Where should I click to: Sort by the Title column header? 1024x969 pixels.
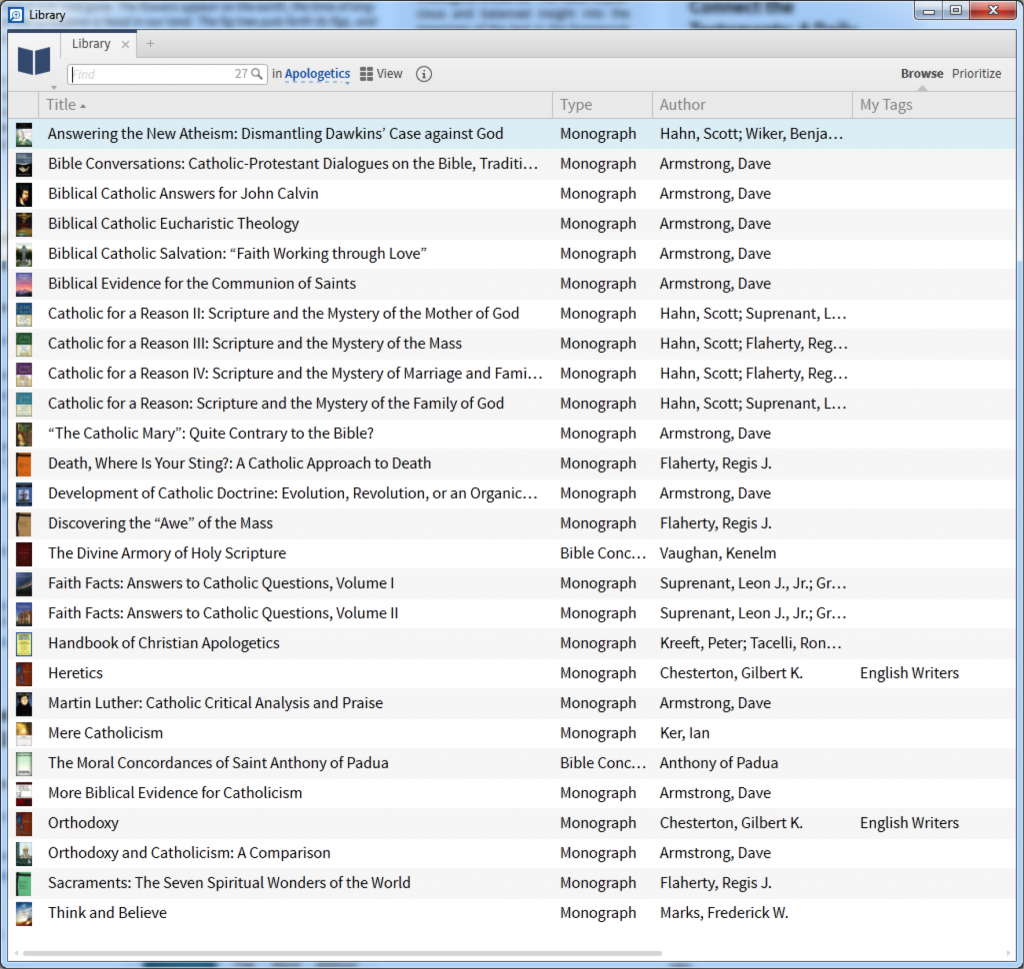point(61,105)
